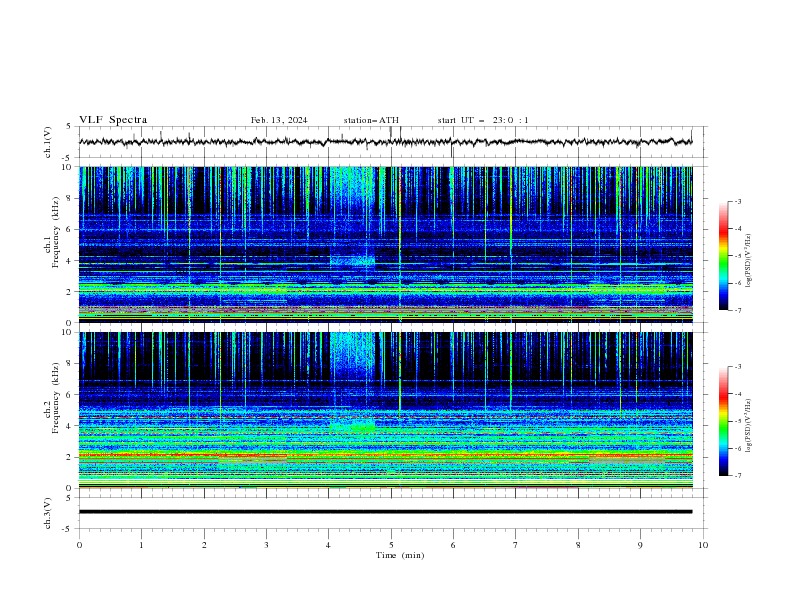Click the ch.2 spectrogram panel
792x612 pixels.
[x=386, y=410]
